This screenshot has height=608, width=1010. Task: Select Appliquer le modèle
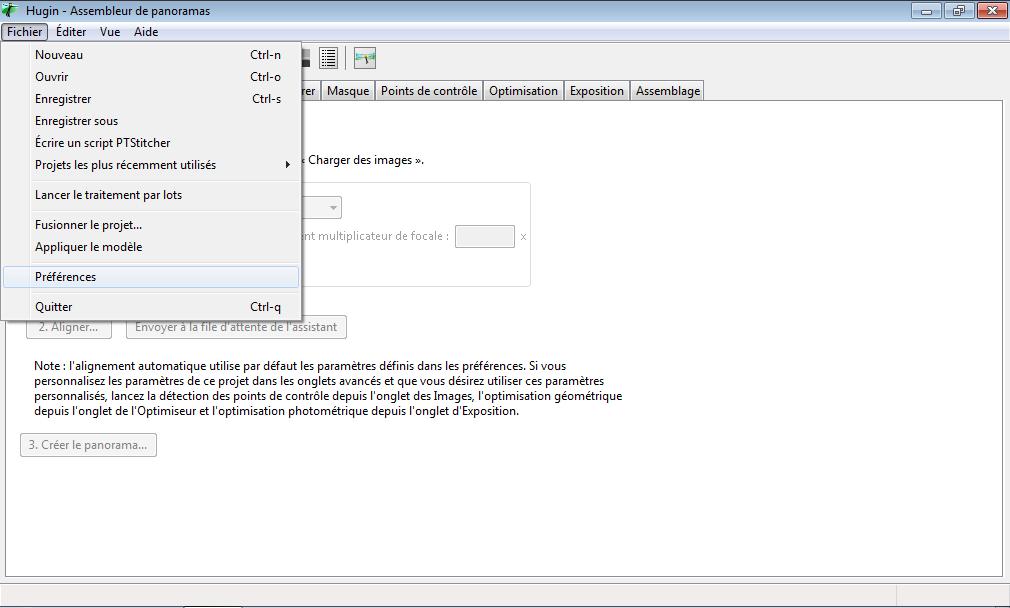point(151,247)
